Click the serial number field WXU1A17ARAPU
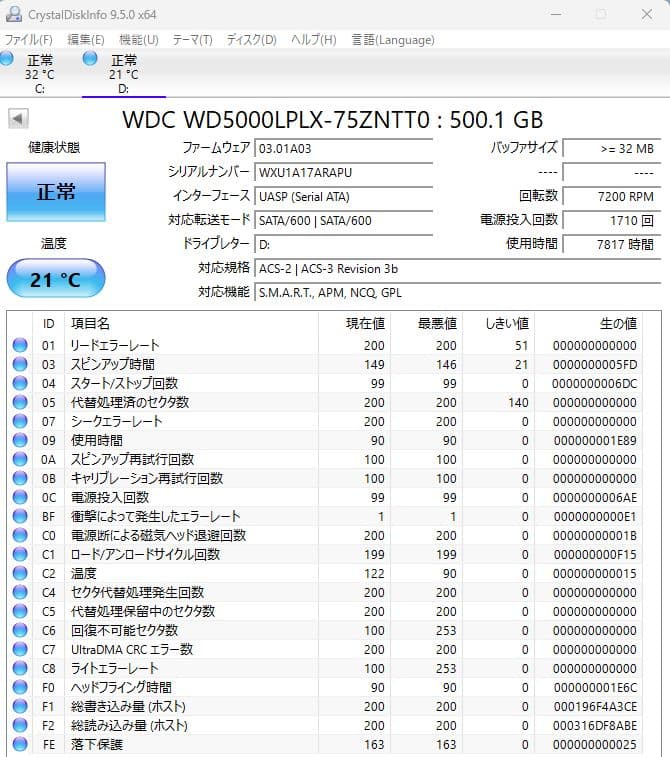Viewport: 670px width, 757px height. (x=344, y=172)
